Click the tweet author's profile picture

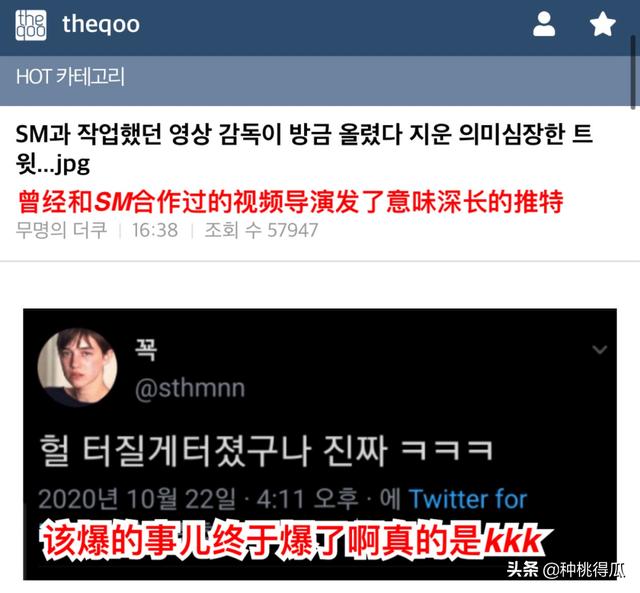pos(78,367)
